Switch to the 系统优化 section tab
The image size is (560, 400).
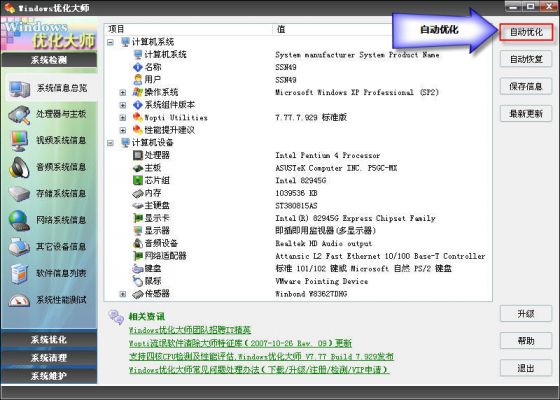click(49, 339)
